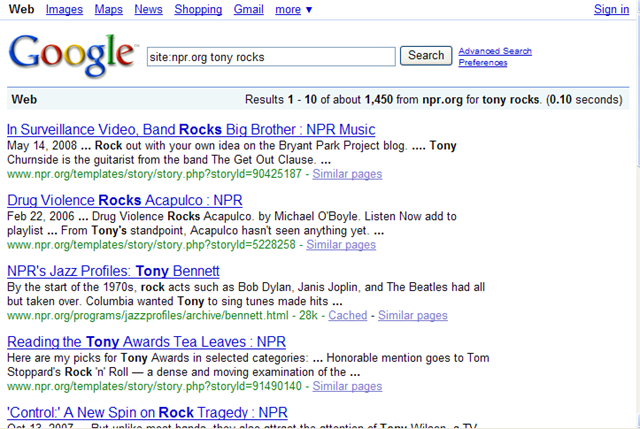Open 'NPR's Jazz Profiles: Tony Bennett' result
640x429 pixels.
[113, 271]
